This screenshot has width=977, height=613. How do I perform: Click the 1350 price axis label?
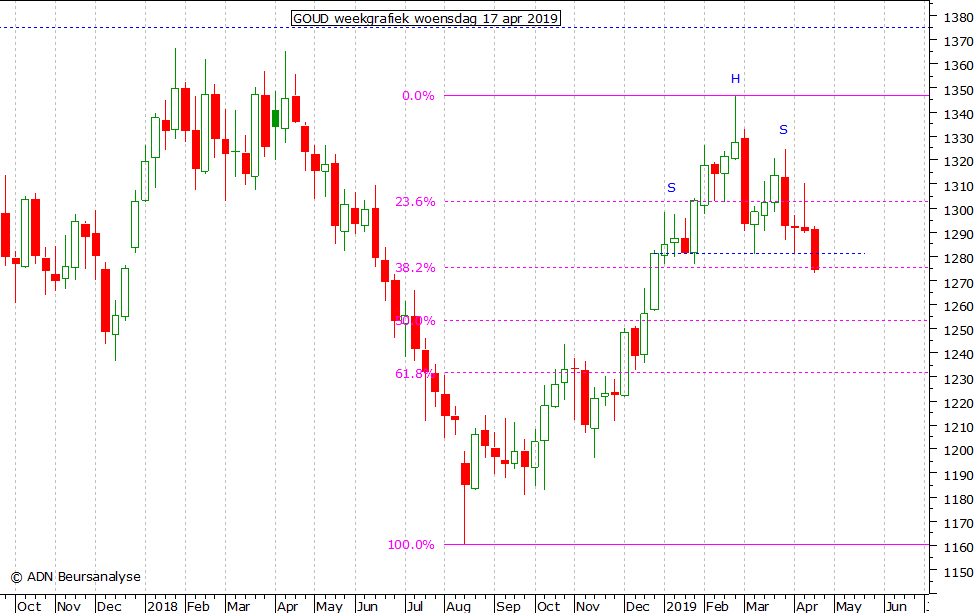tap(958, 90)
